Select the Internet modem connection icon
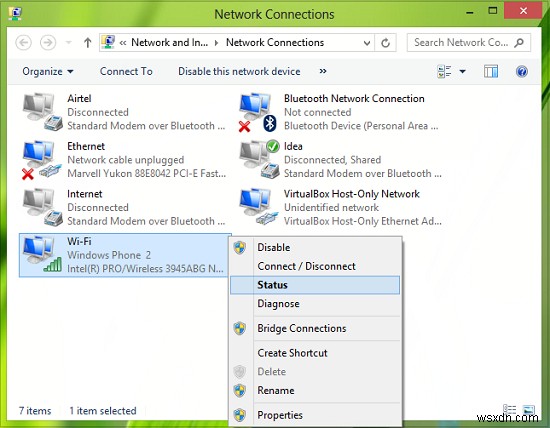The image size is (550, 428). click(x=43, y=207)
